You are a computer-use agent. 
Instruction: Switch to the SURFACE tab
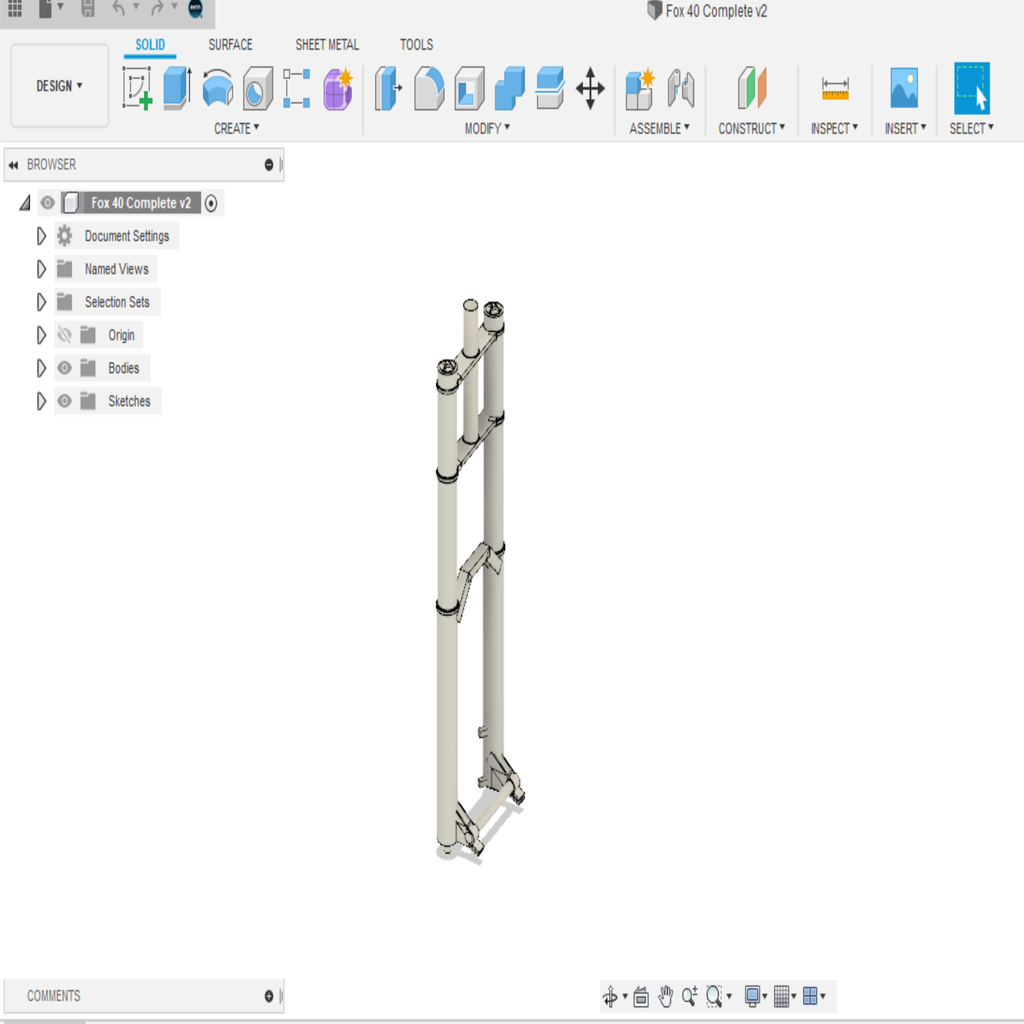point(231,45)
